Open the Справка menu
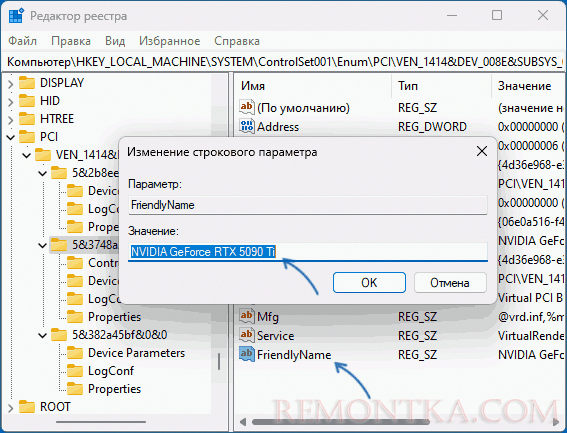This screenshot has height=433, width=567. (237, 41)
